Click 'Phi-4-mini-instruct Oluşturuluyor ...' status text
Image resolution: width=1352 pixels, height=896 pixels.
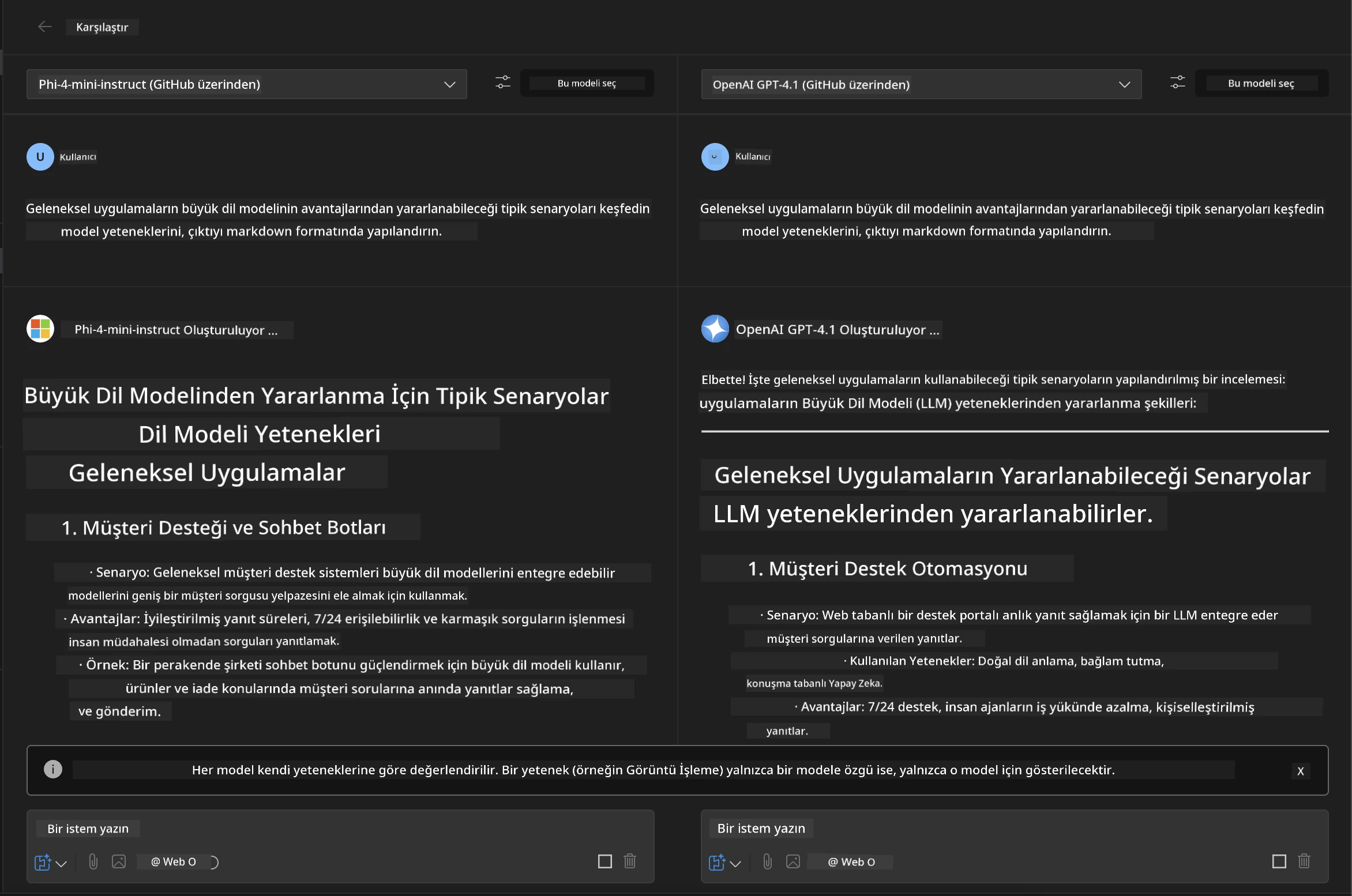pyautogui.click(x=176, y=330)
